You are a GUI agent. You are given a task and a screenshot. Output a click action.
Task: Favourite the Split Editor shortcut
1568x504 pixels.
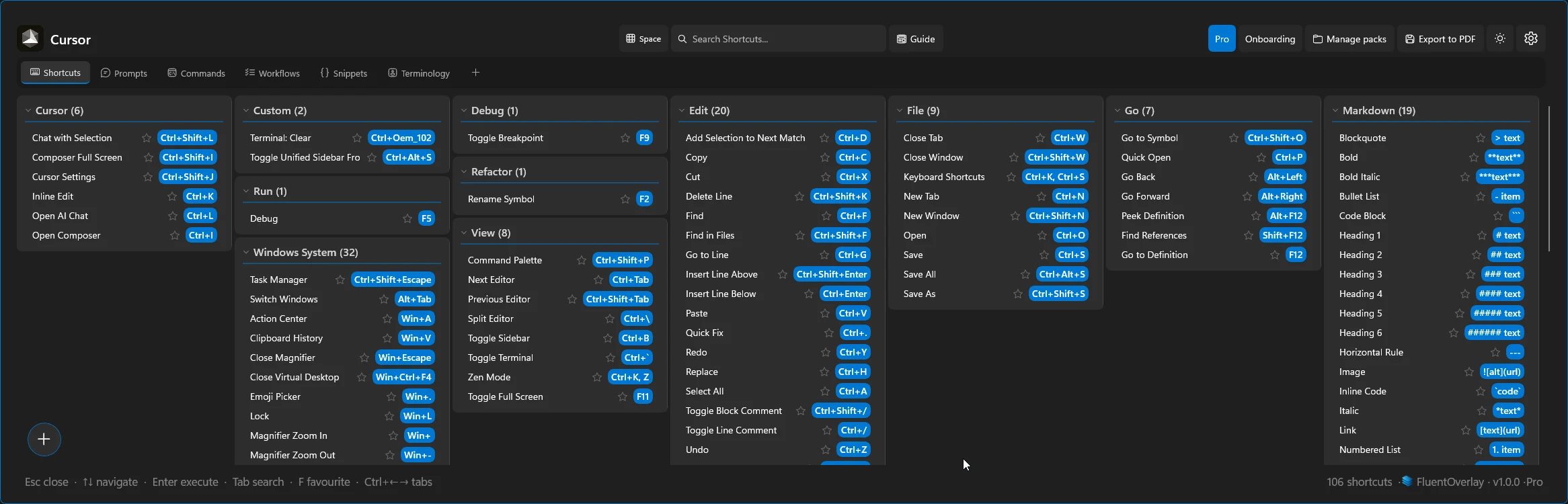click(x=610, y=319)
